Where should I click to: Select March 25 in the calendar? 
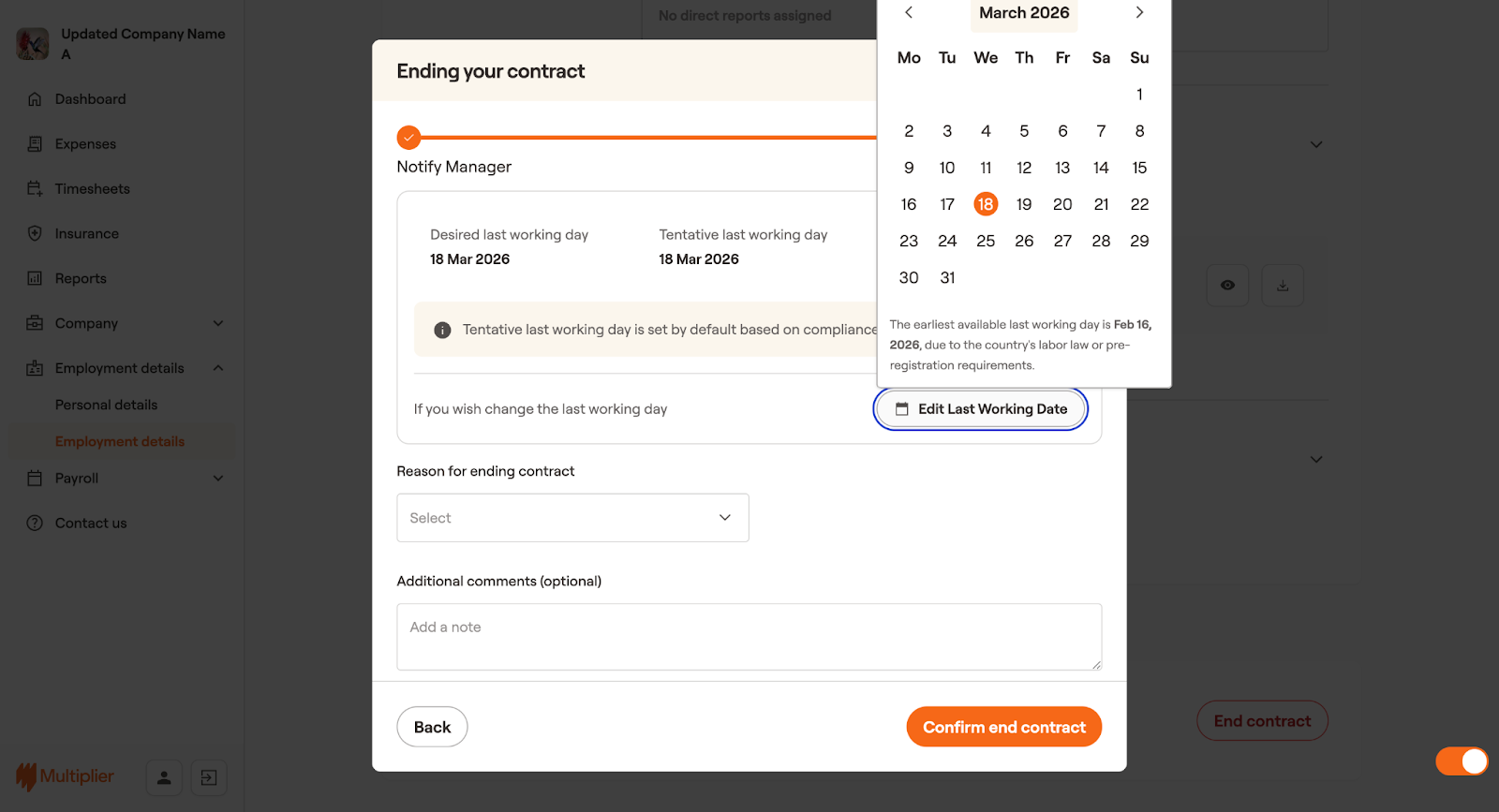[986, 241]
